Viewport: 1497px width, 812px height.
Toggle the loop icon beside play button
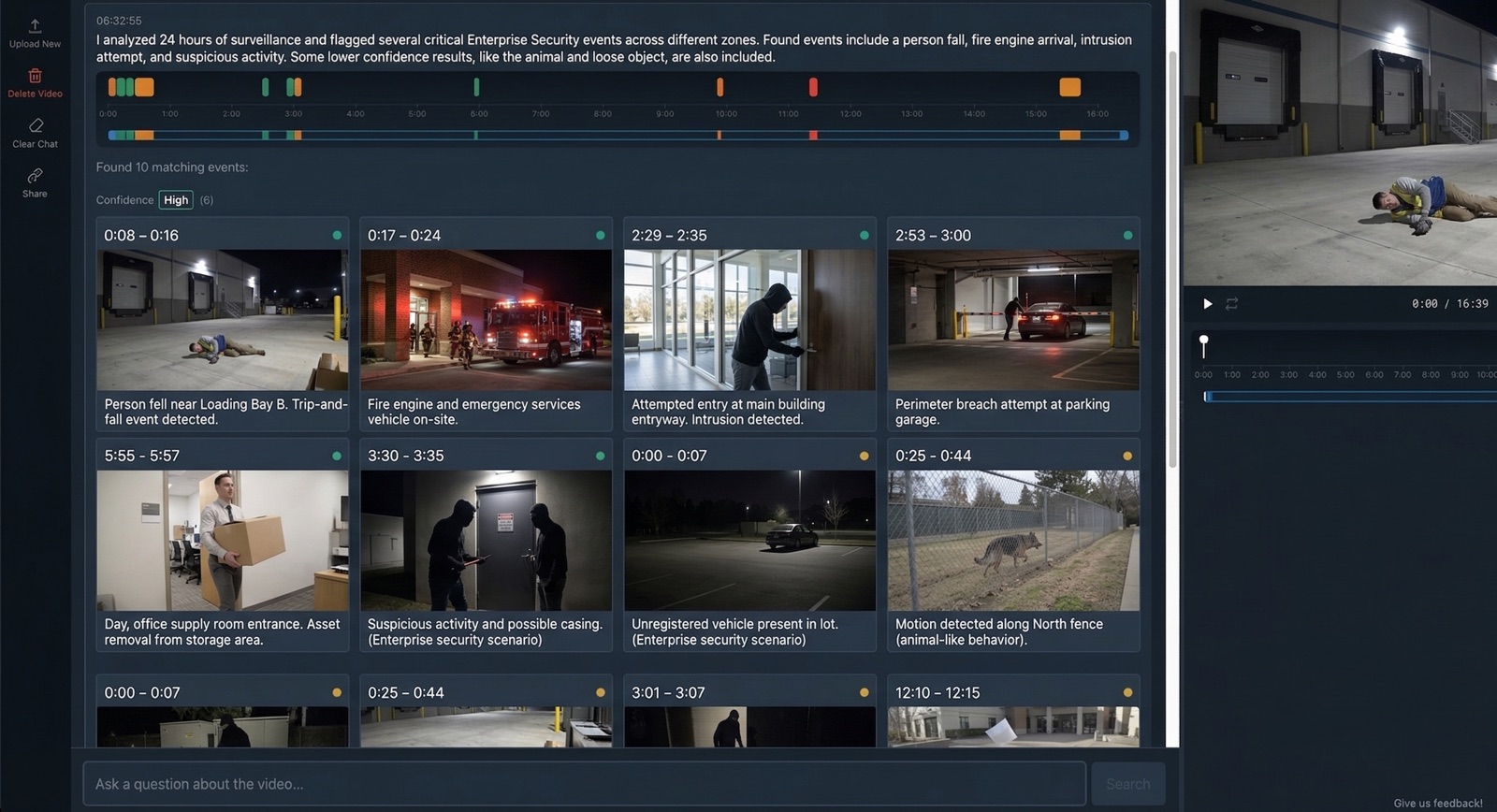1231,304
